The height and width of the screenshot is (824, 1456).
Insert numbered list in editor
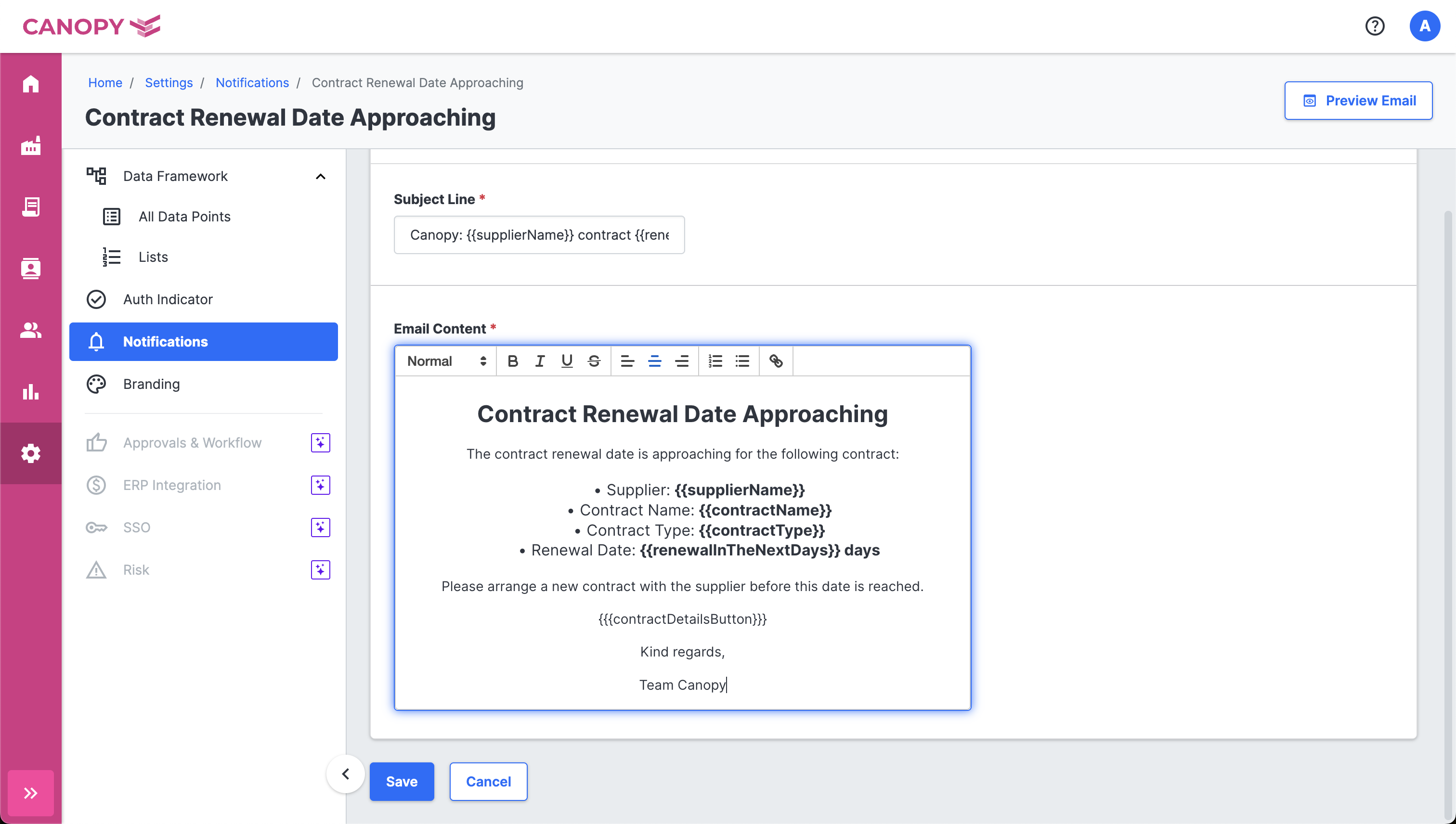715,361
